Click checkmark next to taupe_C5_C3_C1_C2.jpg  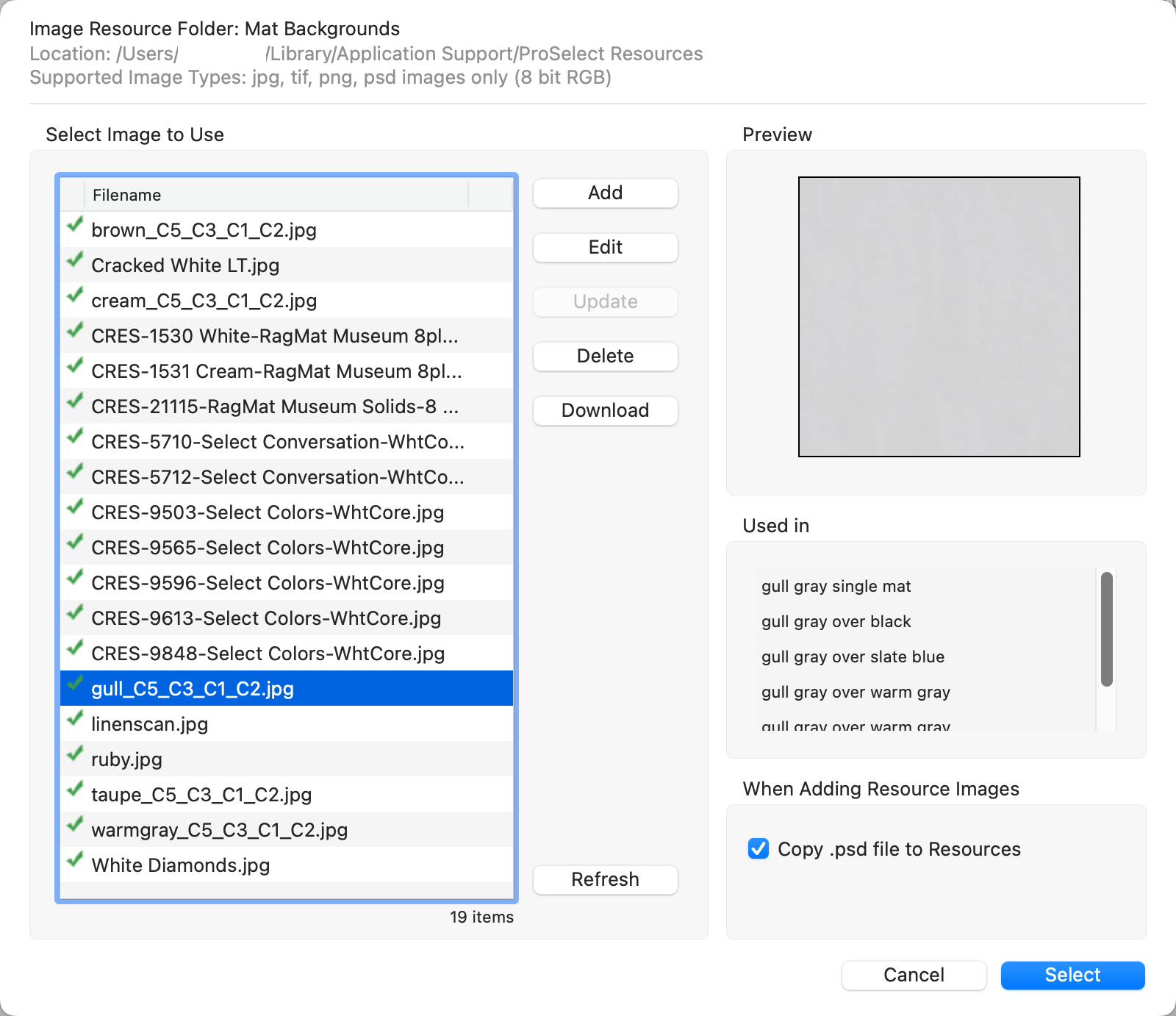(74, 790)
